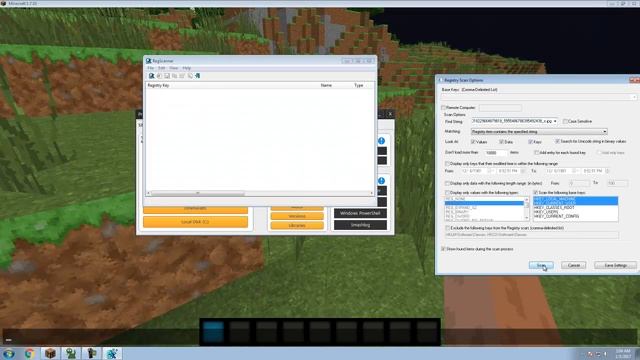
Task: Select HKEY_USERS in base keys list
Action: click(x=575, y=212)
